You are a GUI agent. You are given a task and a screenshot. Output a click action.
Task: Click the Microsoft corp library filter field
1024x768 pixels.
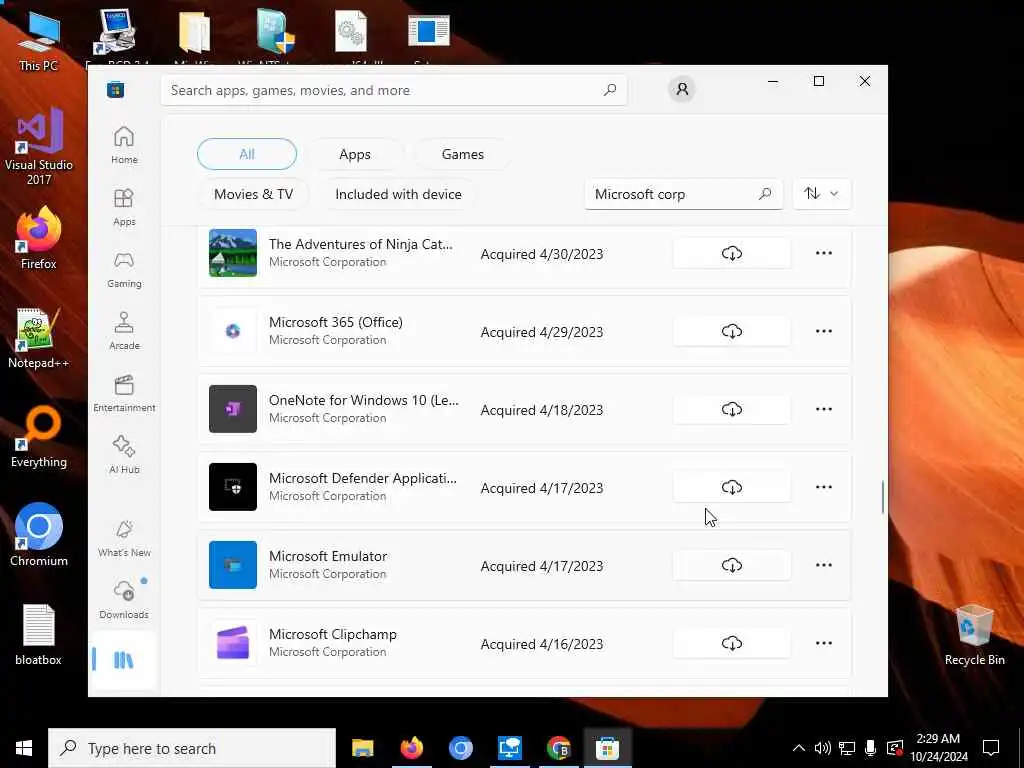click(x=683, y=194)
